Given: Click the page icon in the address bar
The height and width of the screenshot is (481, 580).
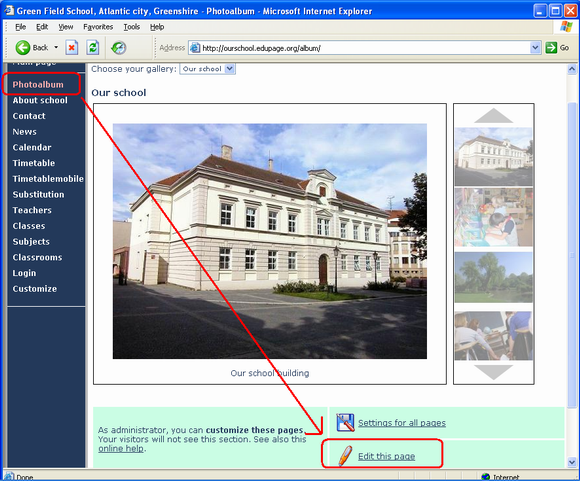Looking at the screenshot, I should pyautogui.click(x=195, y=48).
